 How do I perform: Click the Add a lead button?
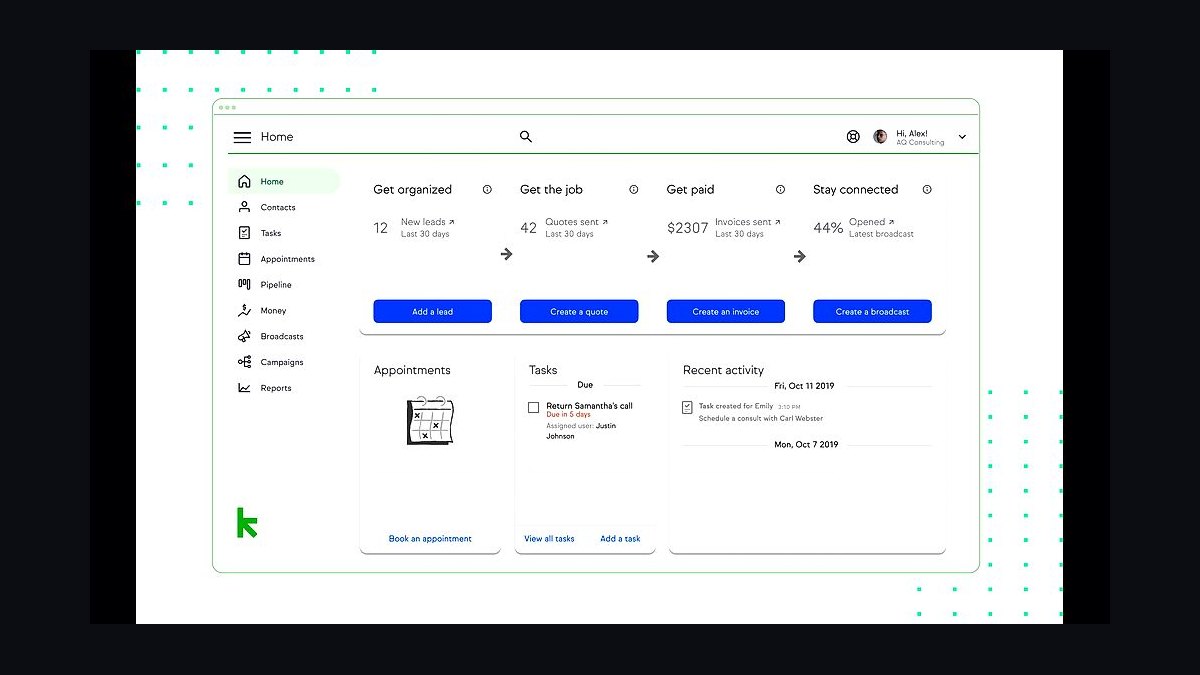pos(433,311)
